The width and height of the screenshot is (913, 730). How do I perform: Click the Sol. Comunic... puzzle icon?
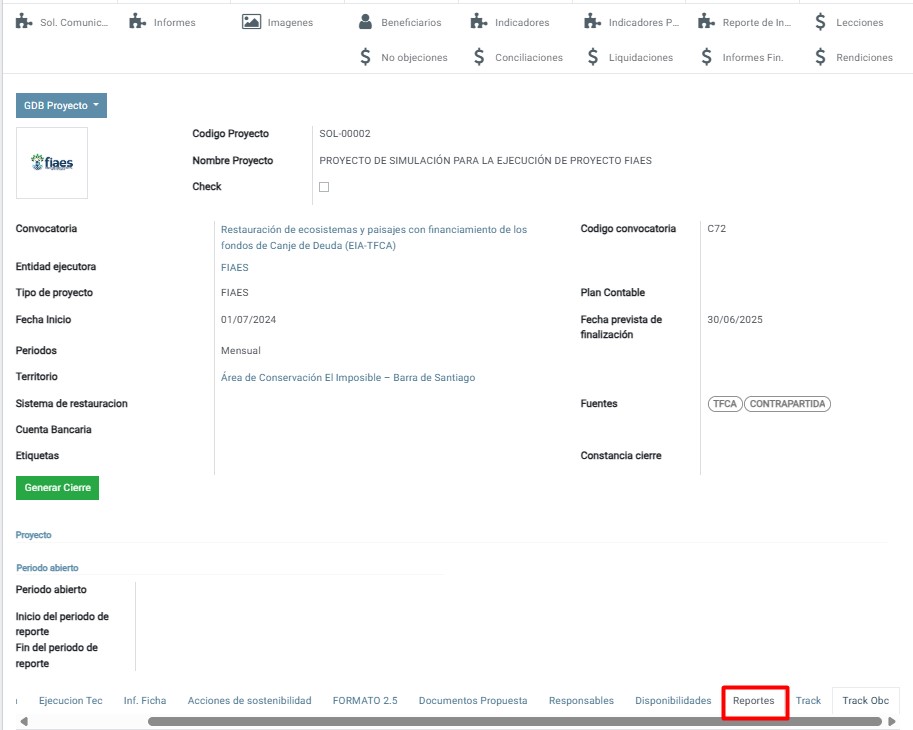24,22
